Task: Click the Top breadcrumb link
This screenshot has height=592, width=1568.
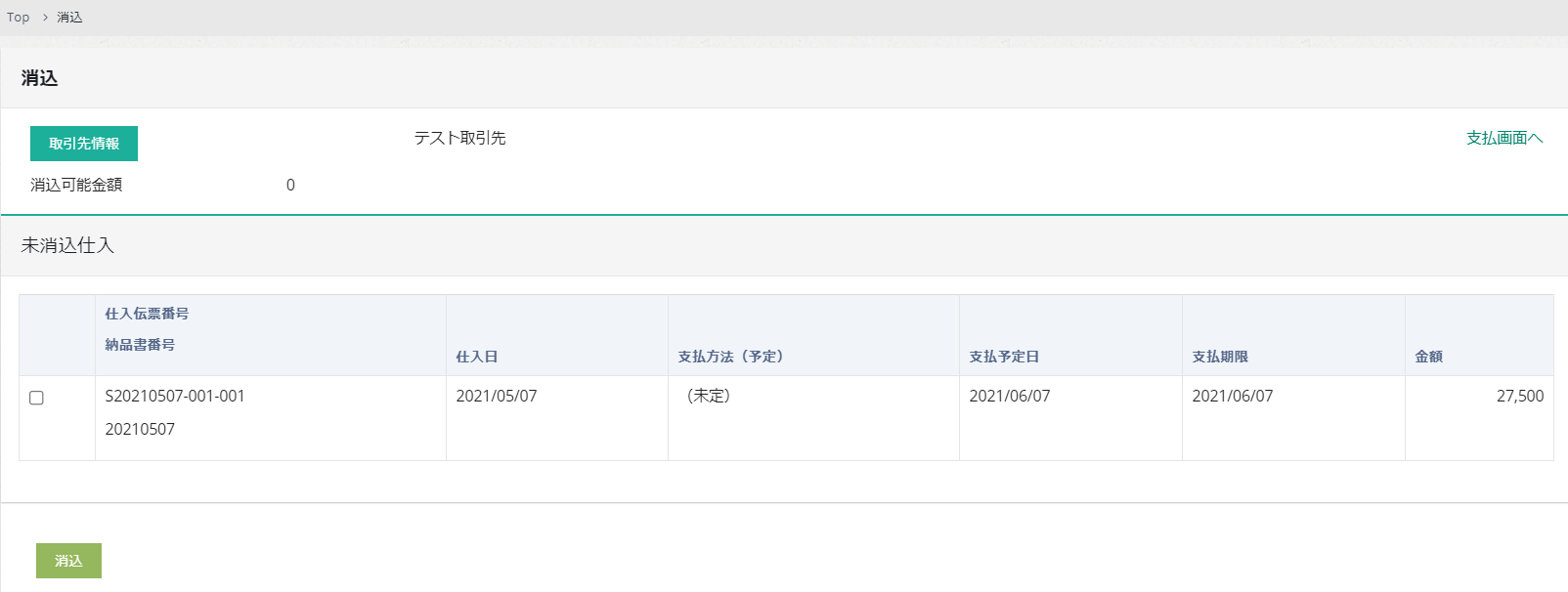Action: [19, 18]
